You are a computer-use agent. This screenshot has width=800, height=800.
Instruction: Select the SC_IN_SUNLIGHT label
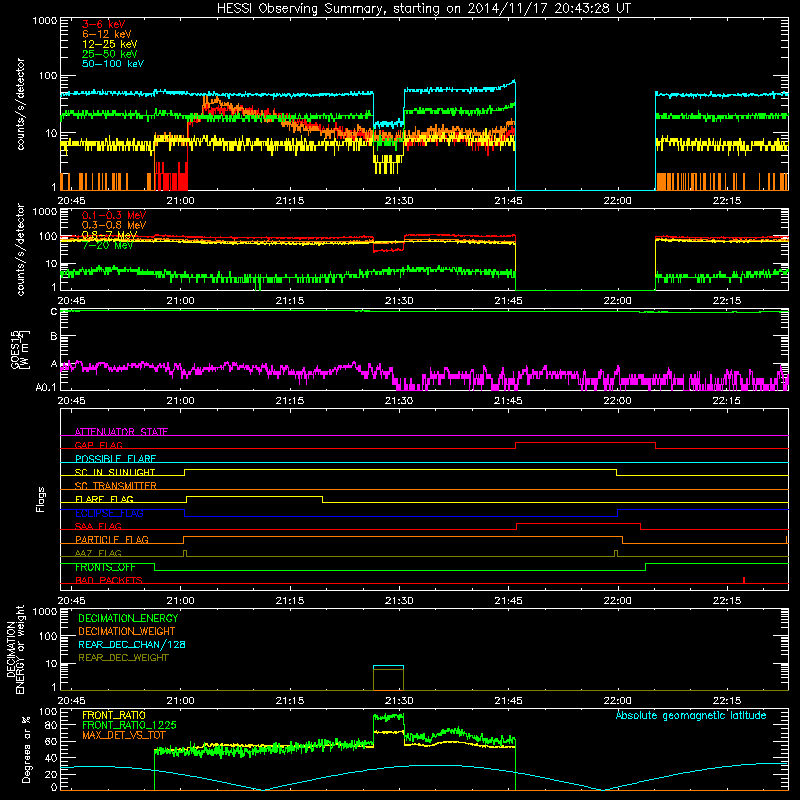pyautogui.click(x=115, y=472)
